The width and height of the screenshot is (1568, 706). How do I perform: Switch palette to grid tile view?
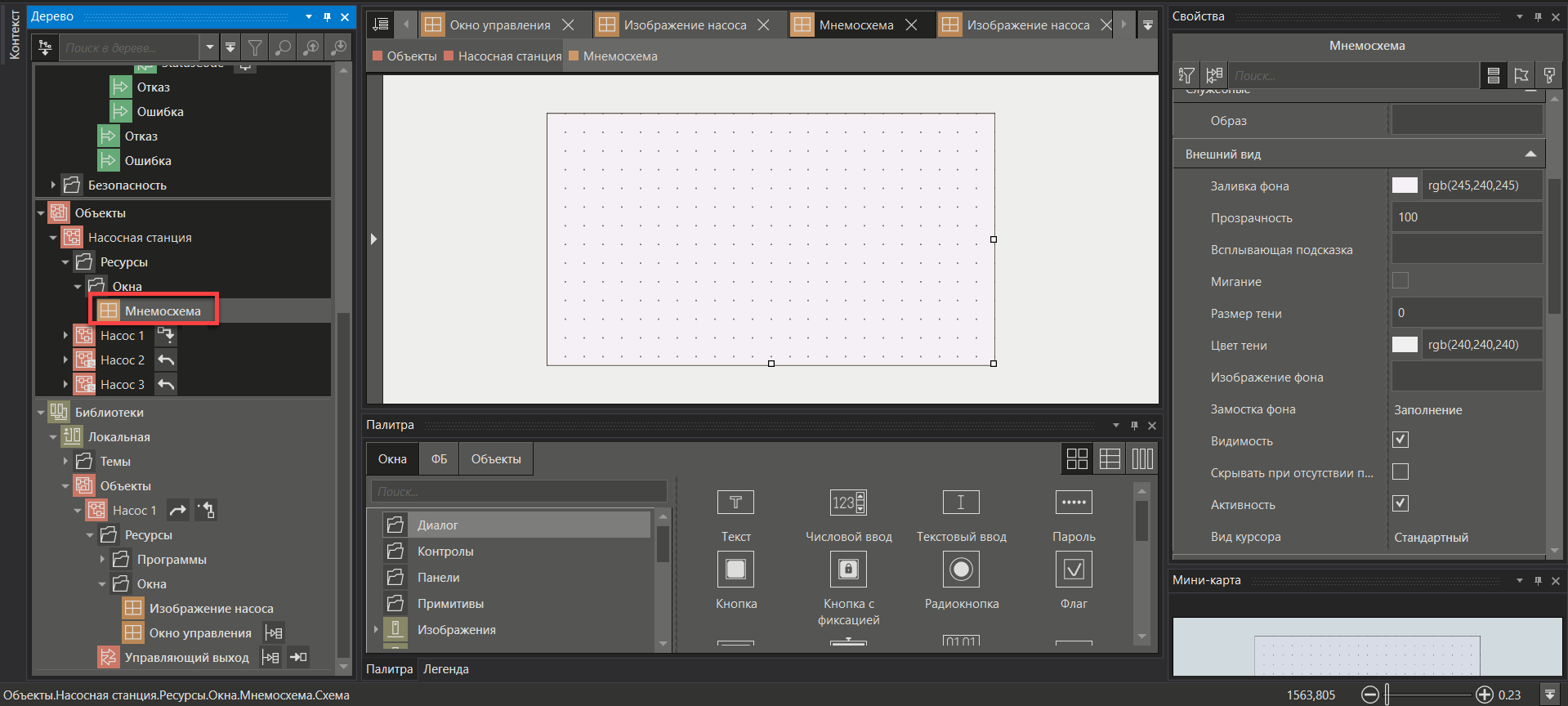tap(1077, 459)
